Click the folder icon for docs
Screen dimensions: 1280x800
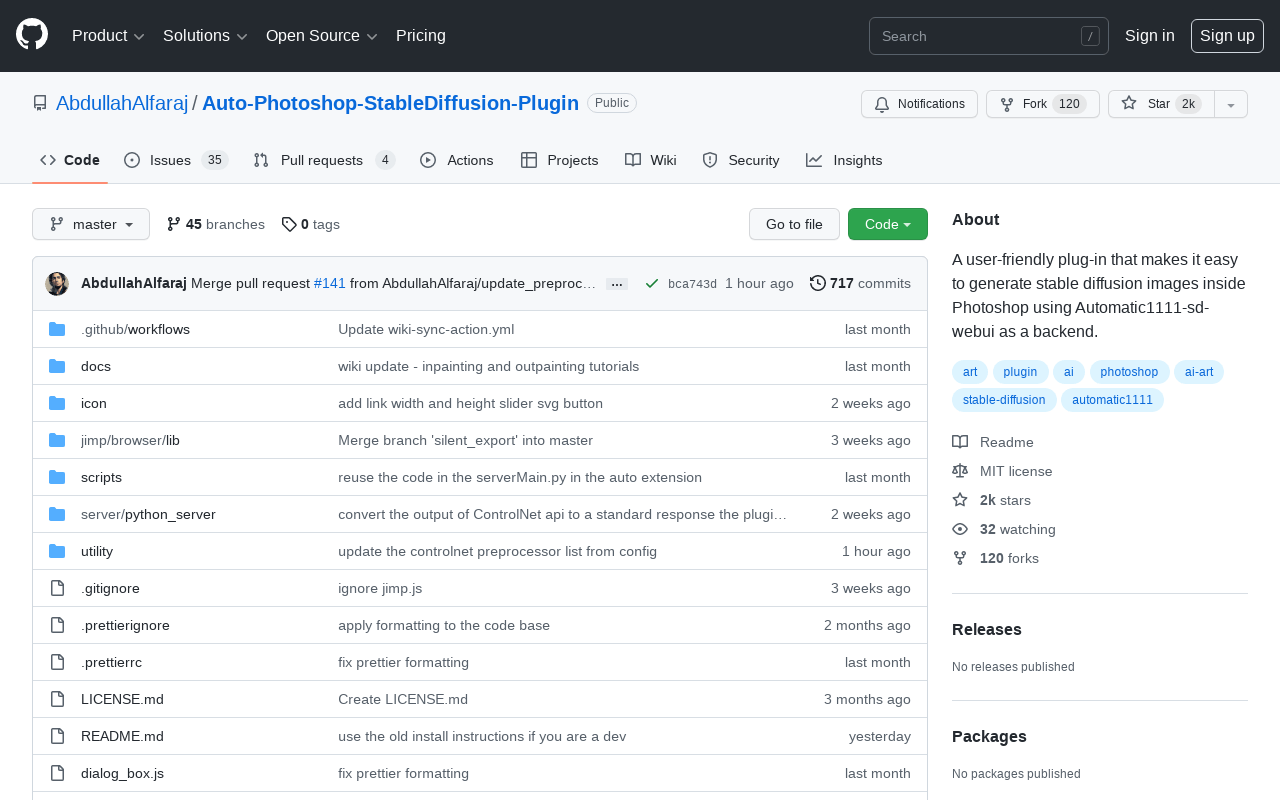coord(57,366)
